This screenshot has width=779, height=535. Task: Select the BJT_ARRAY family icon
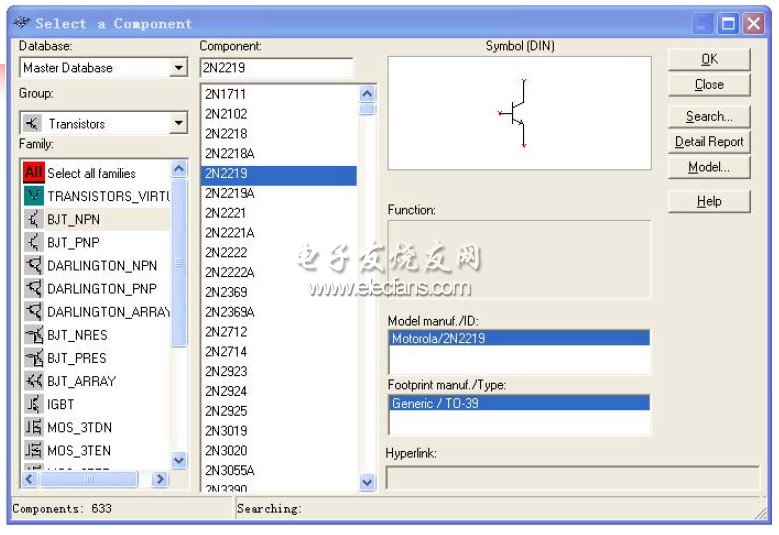pyautogui.click(x=33, y=381)
